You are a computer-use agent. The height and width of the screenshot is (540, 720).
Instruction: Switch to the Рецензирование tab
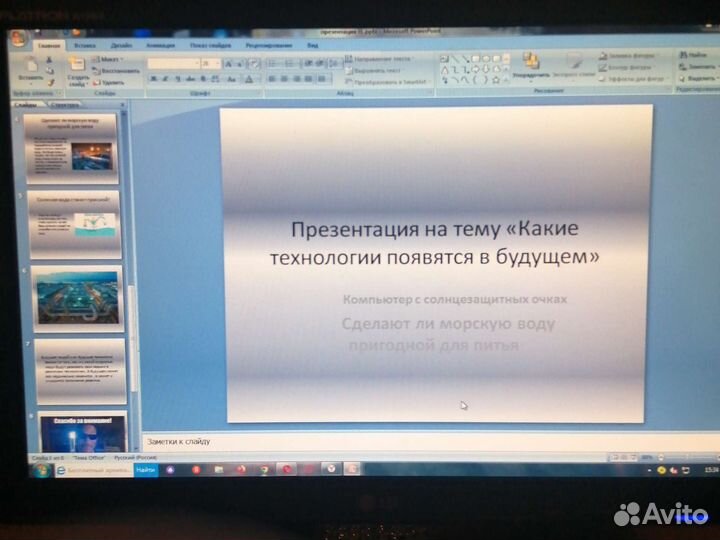pos(269,45)
